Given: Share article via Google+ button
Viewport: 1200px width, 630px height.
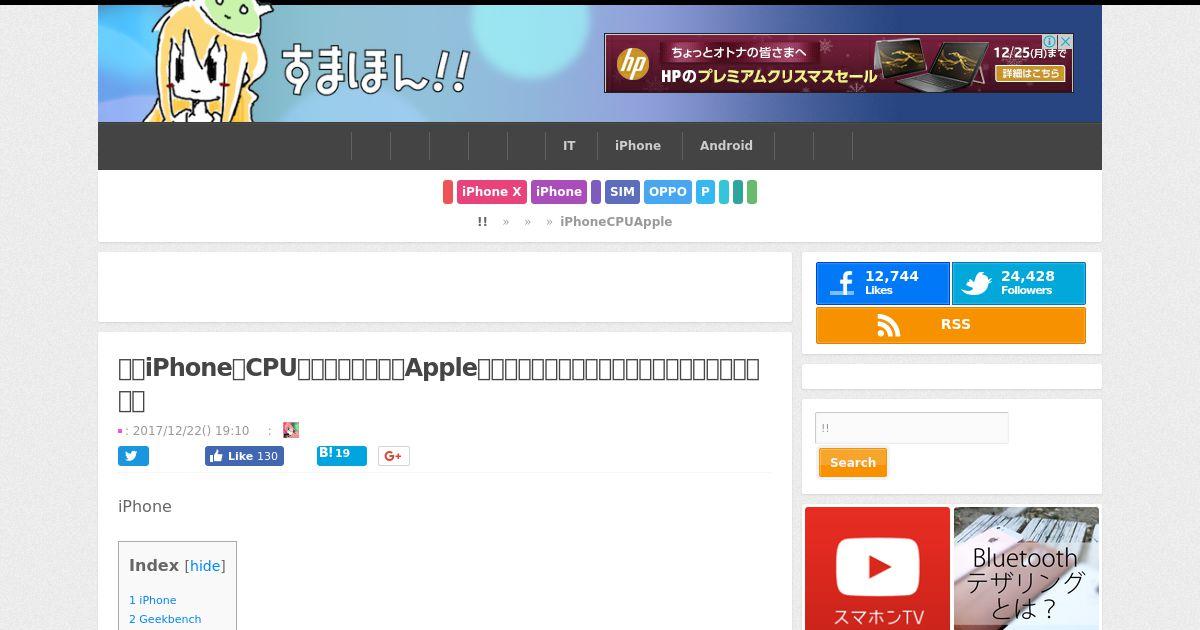Looking at the screenshot, I should (x=394, y=456).
